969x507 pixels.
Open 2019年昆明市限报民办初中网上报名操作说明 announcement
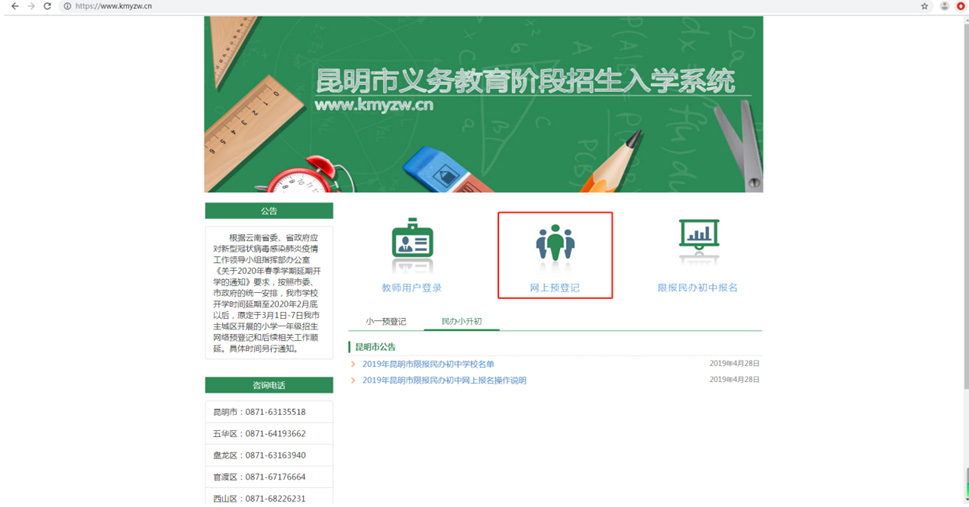[x=444, y=380]
